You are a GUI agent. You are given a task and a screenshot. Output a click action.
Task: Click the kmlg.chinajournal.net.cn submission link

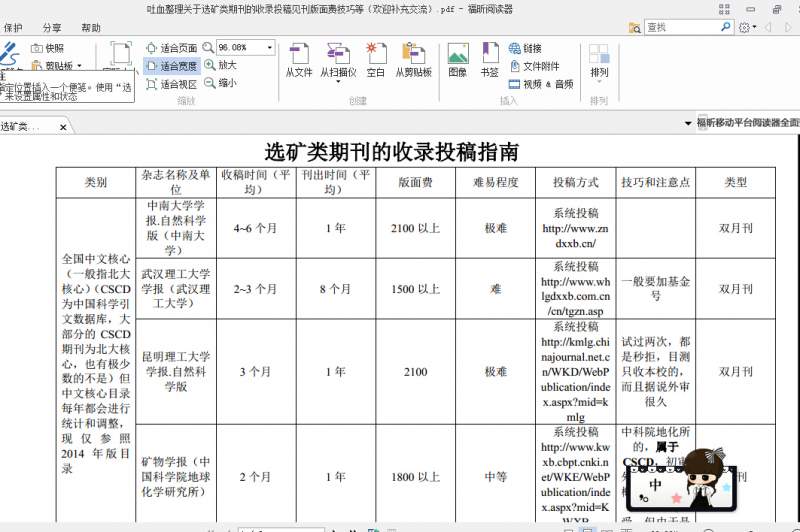(x=576, y=379)
